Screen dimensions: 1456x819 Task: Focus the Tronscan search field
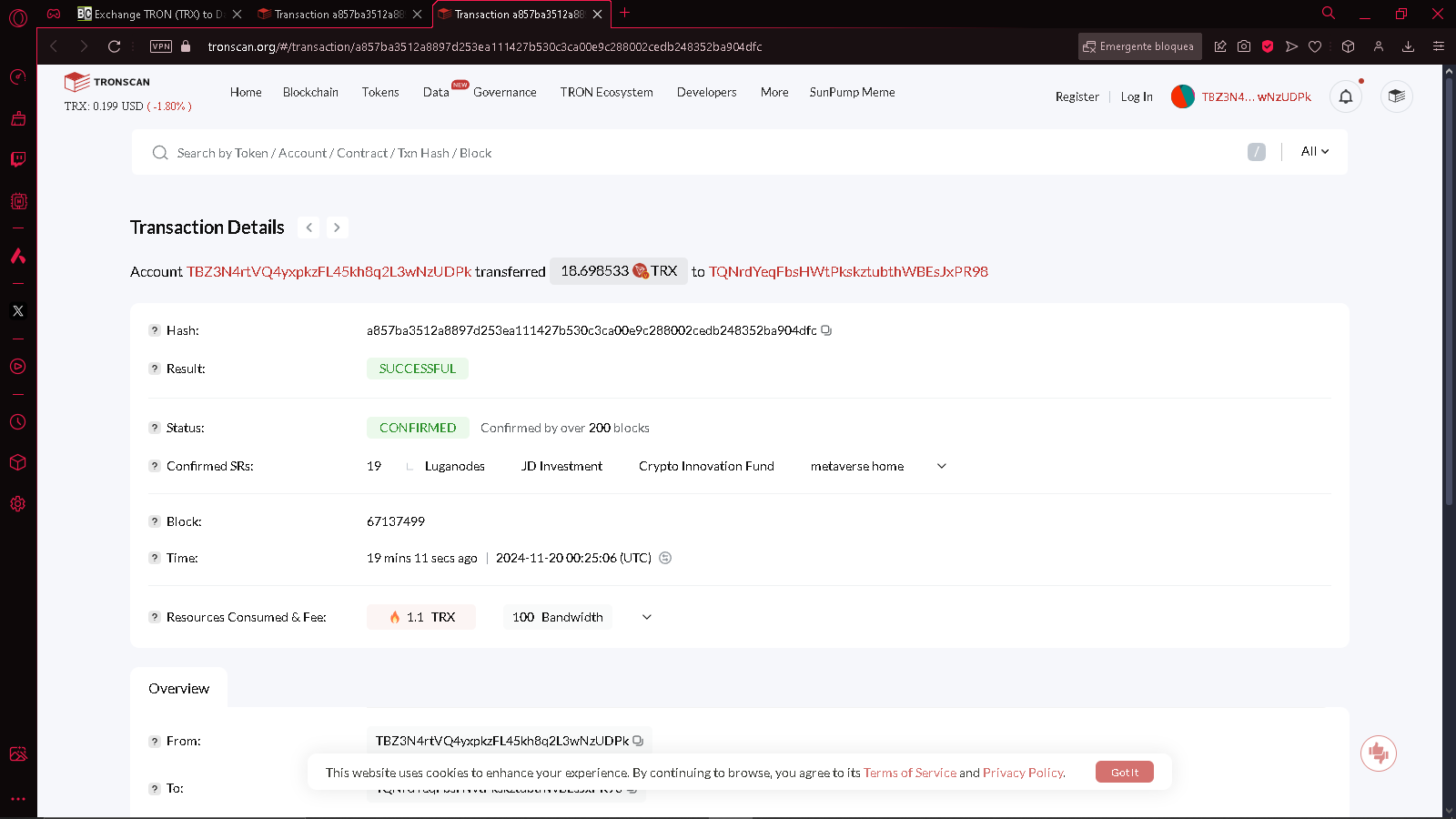[x=701, y=153]
